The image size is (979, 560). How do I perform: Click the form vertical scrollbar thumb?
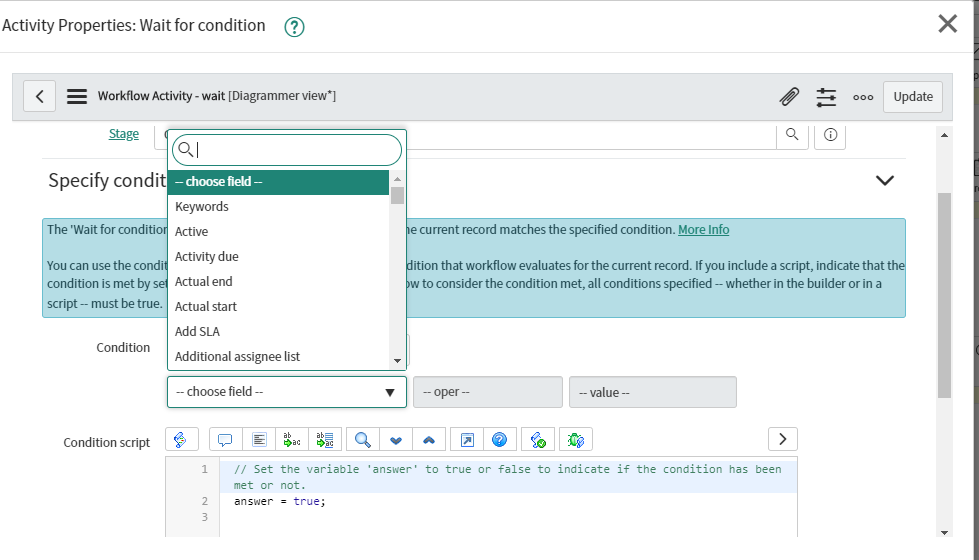[x=944, y=295]
